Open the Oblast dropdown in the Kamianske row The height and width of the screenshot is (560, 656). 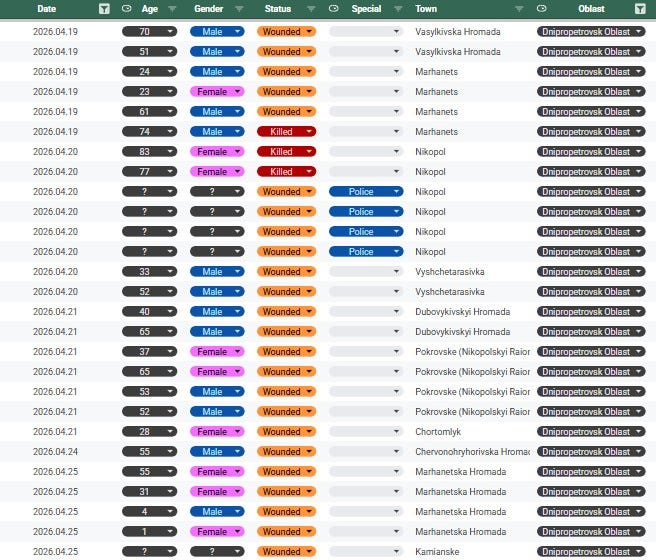[591, 552]
